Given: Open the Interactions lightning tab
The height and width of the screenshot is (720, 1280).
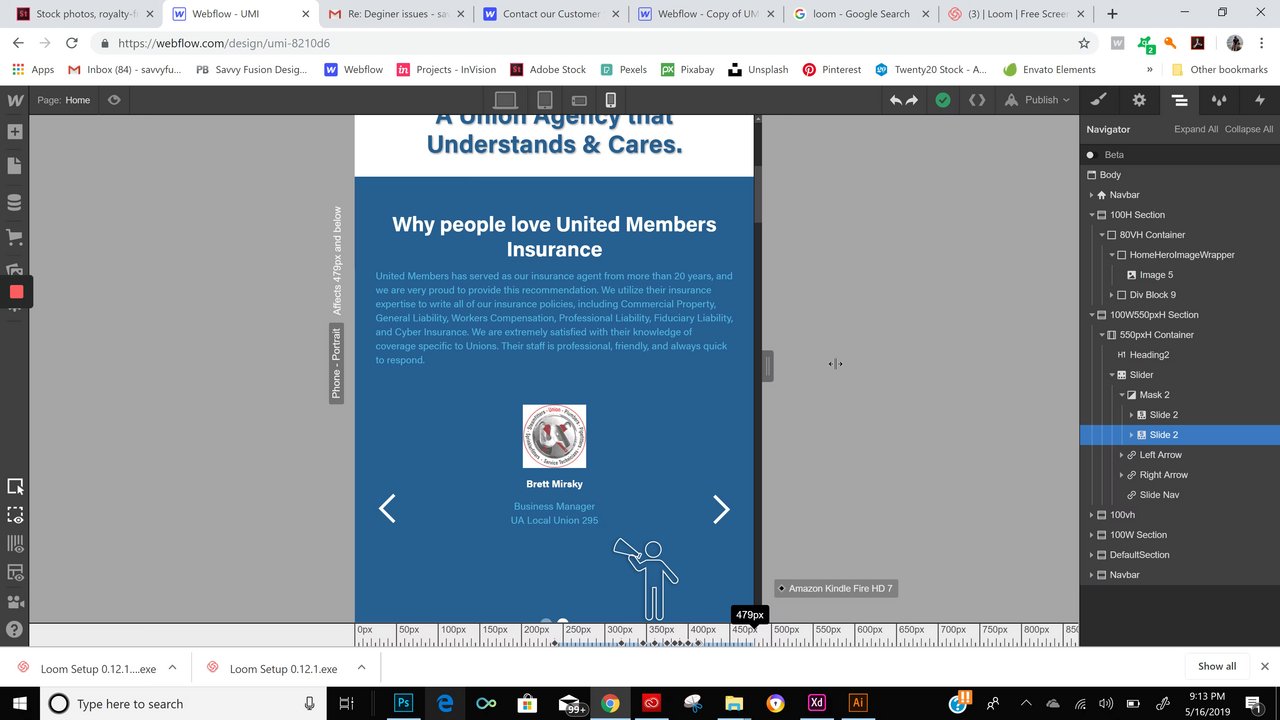Looking at the screenshot, I should [1259, 100].
